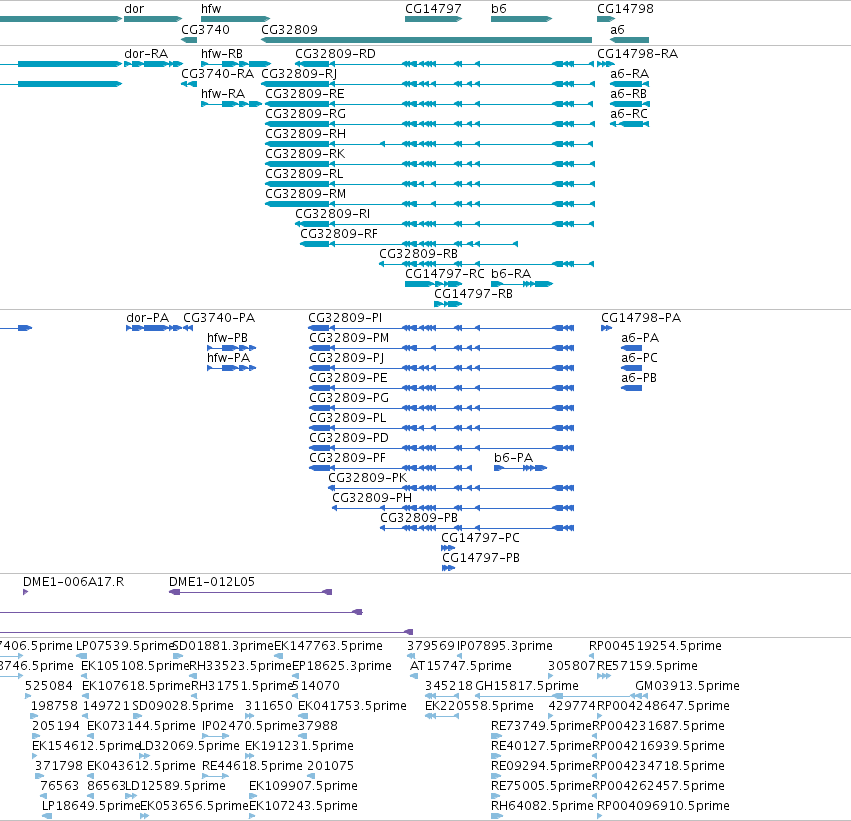Select protein CG32809-PL
851x821 pixels.
(348, 418)
